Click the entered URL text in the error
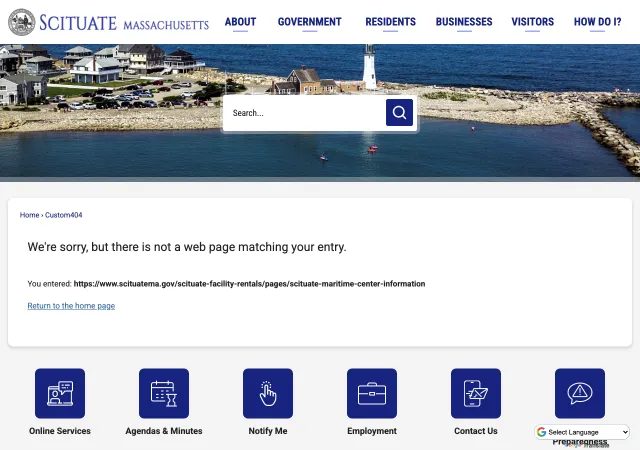Screen dimensions: 640x450 coord(249,284)
